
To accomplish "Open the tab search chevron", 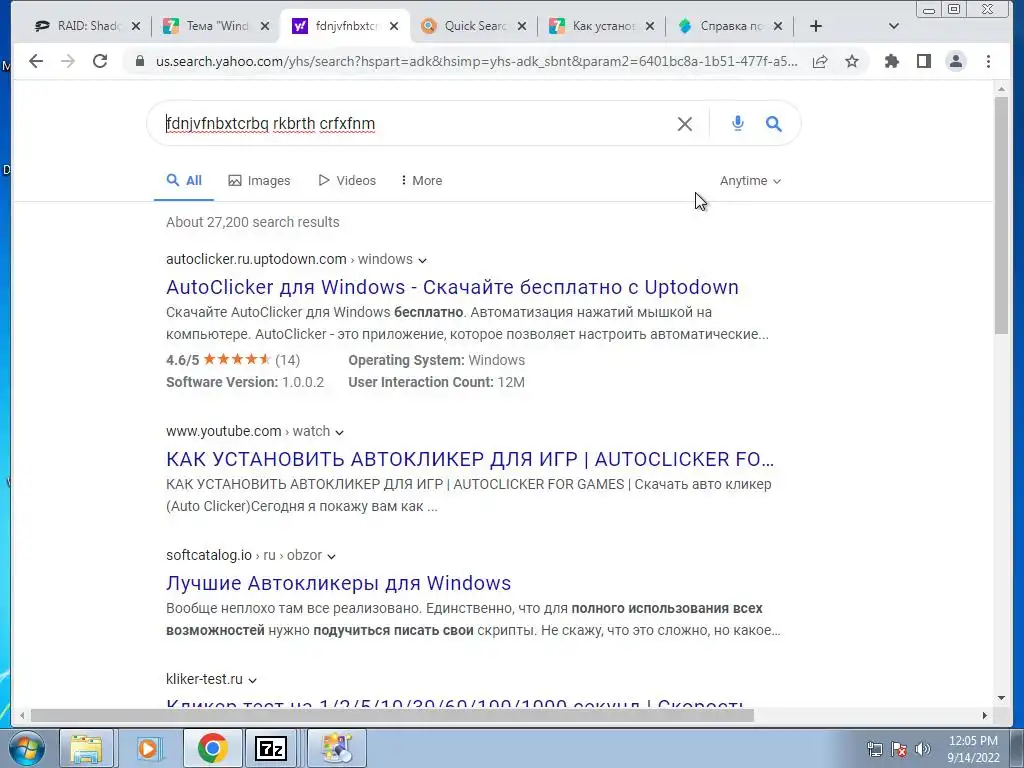I will coord(894,26).
